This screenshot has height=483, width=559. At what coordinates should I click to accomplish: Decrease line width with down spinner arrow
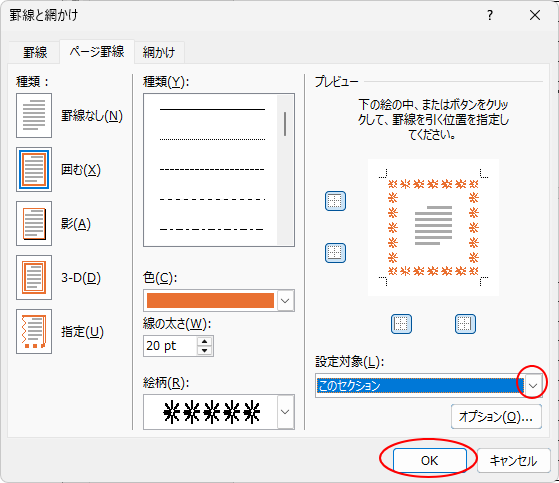[204, 350]
